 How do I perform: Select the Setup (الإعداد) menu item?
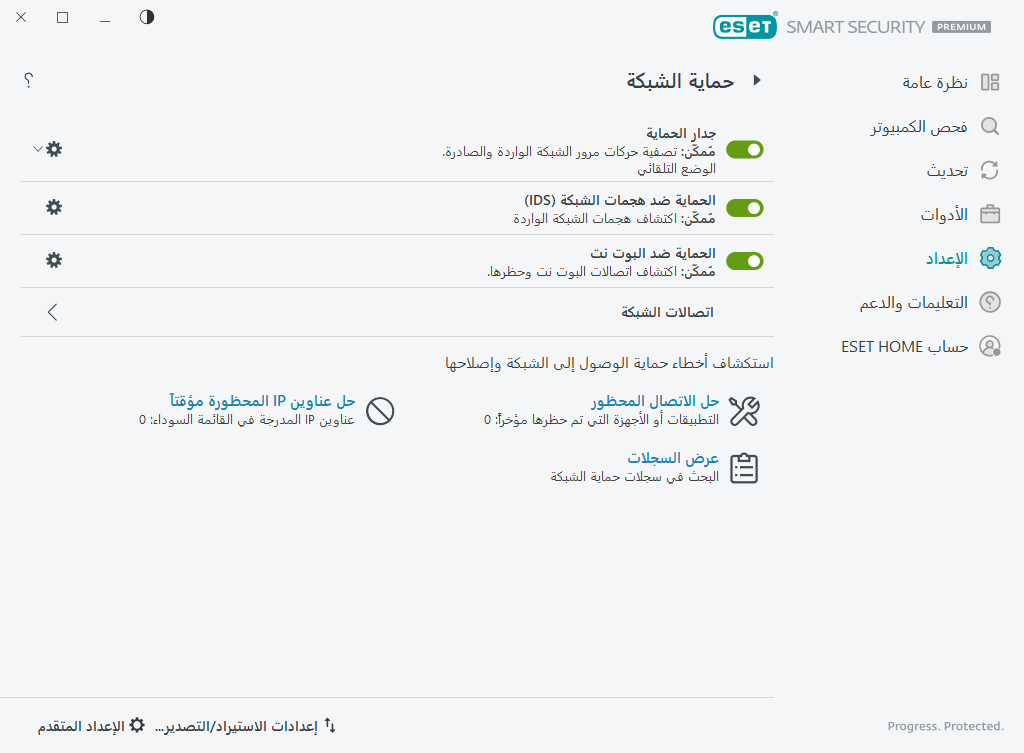(x=990, y=258)
